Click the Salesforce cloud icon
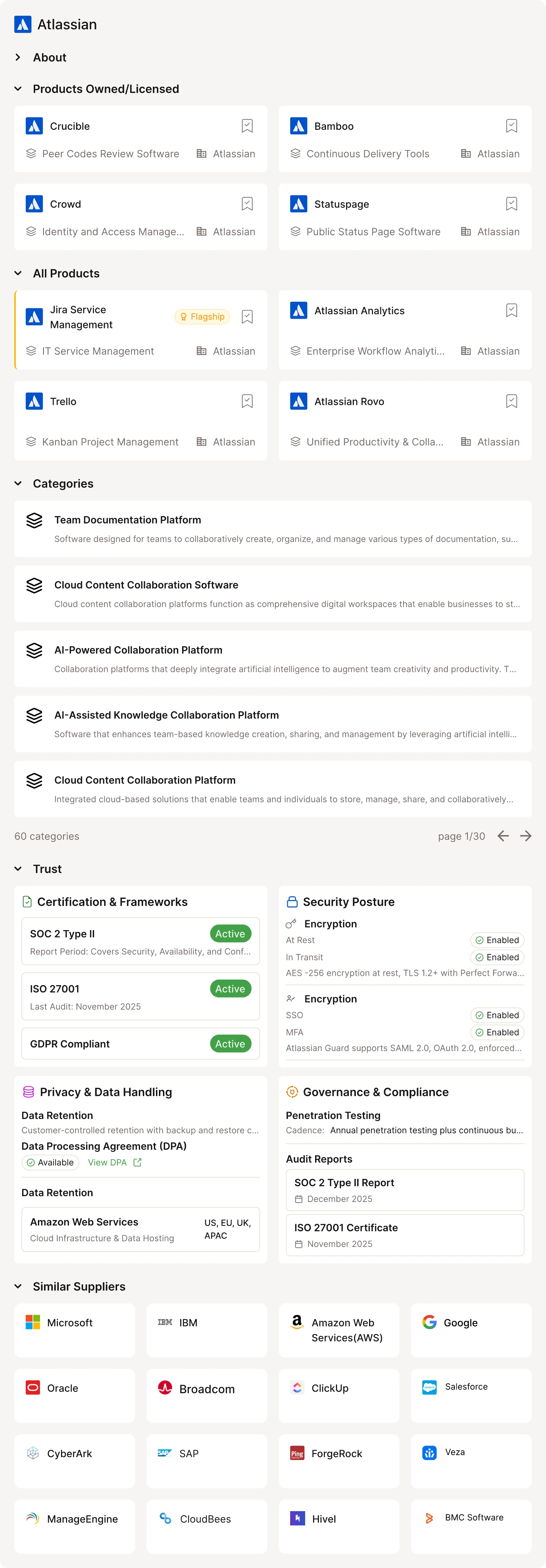546x1568 pixels. coord(429,1387)
